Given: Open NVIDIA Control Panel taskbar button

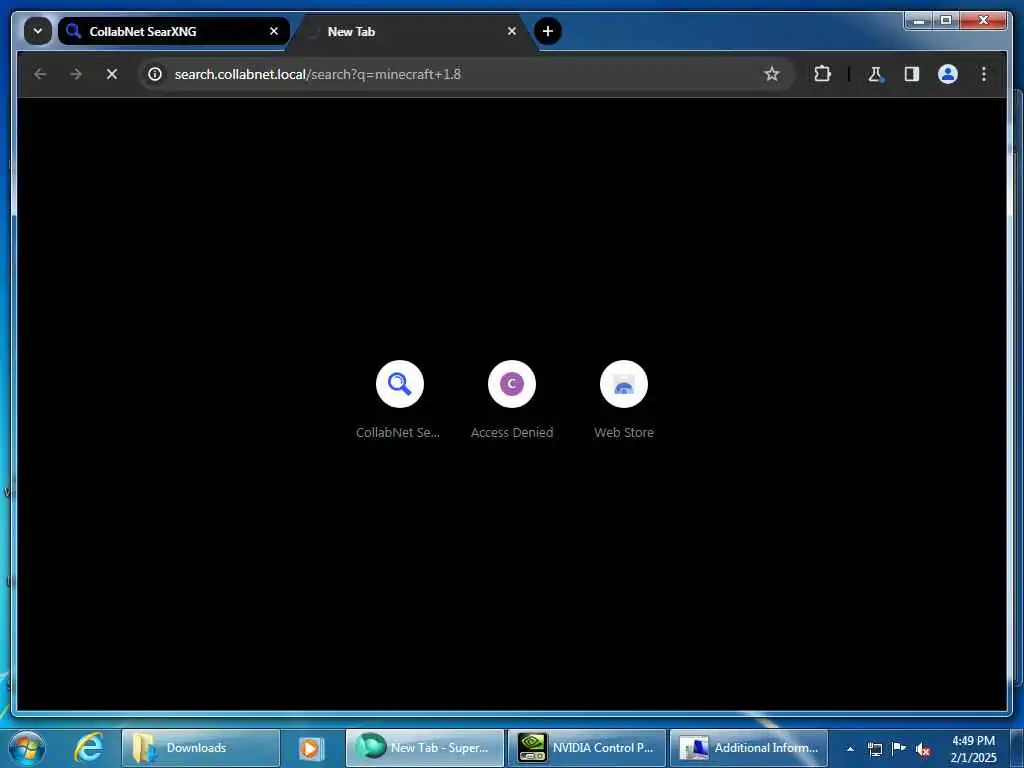Looking at the screenshot, I should [587, 748].
